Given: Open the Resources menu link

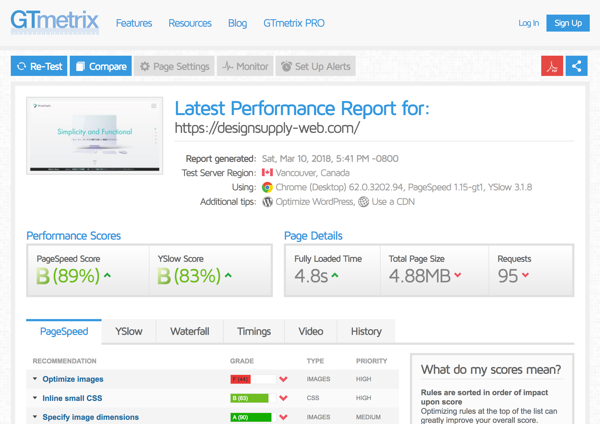Looking at the screenshot, I should [190, 23].
